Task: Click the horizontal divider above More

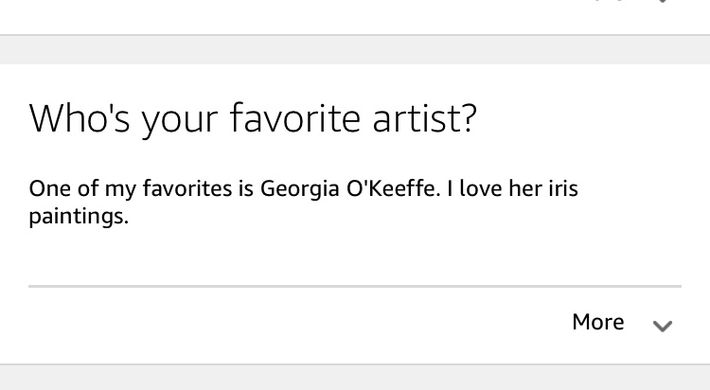Action: point(355,286)
